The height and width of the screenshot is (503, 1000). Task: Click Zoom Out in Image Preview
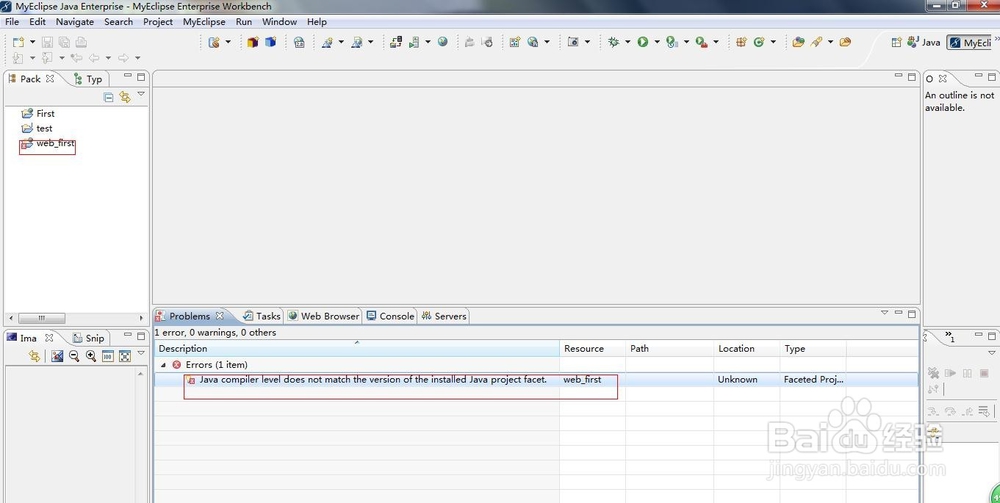(x=74, y=356)
